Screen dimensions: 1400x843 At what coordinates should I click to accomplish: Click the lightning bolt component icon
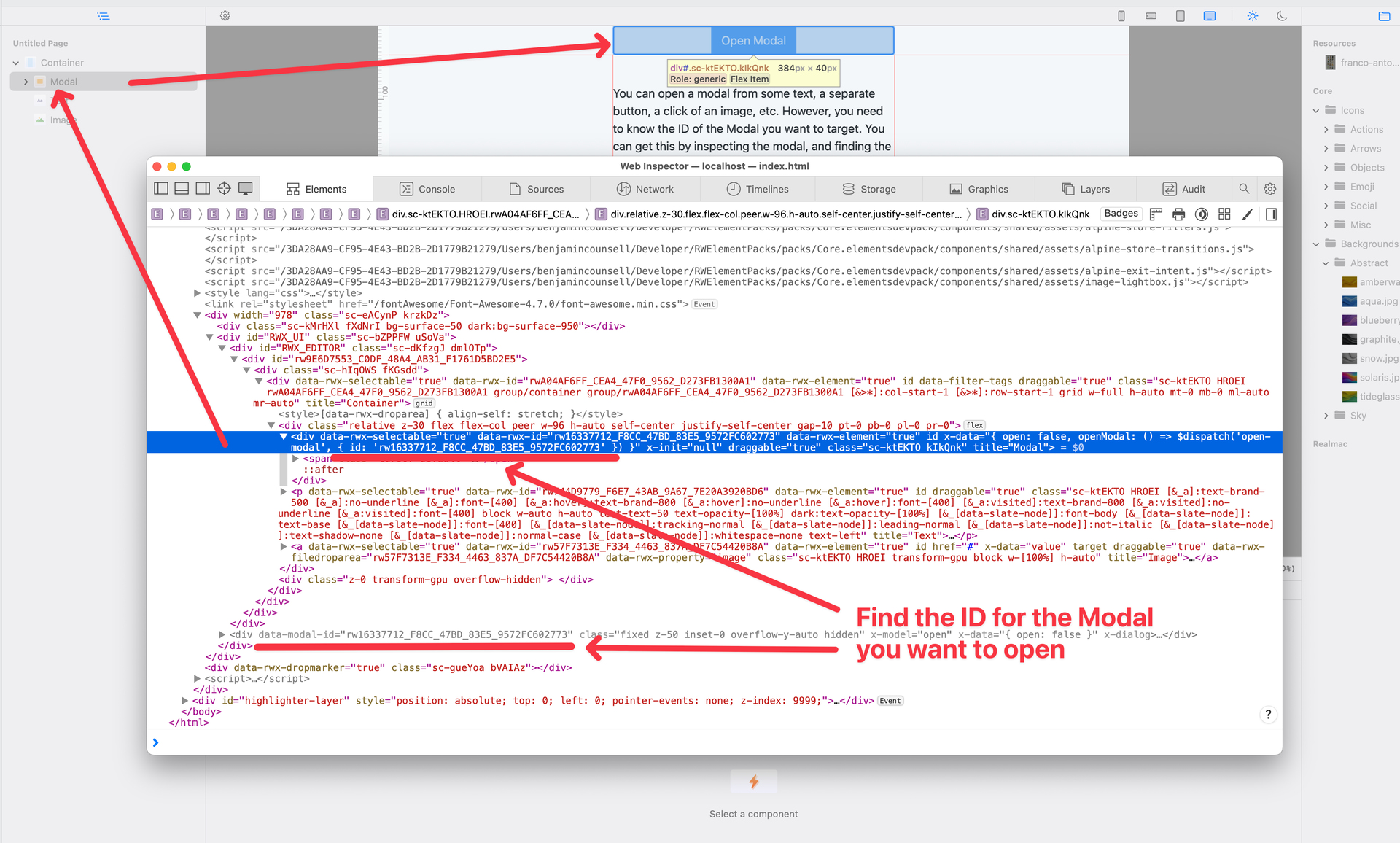point(753,782)
